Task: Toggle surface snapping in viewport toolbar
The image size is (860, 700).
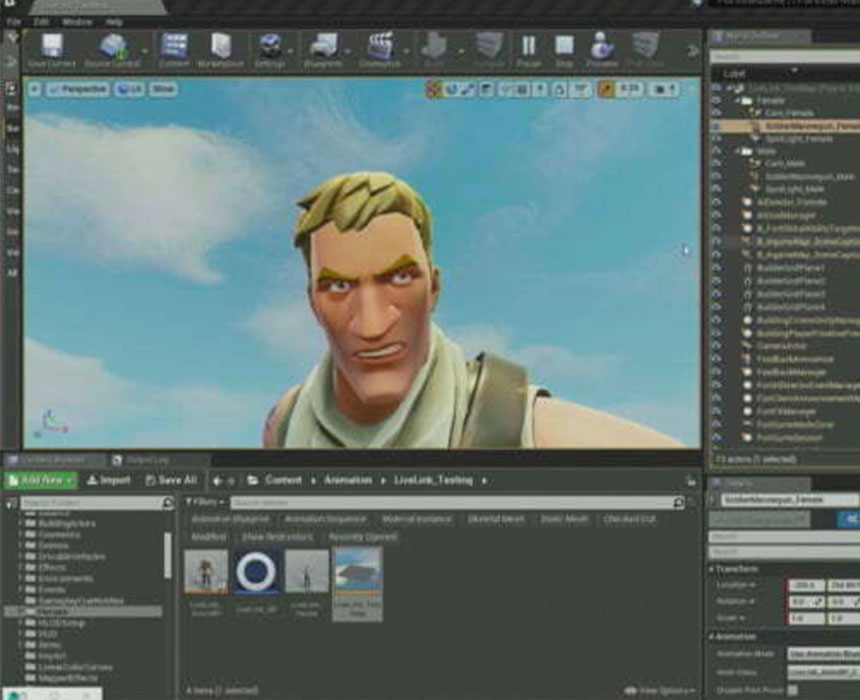Action: (x=505, y=89)
